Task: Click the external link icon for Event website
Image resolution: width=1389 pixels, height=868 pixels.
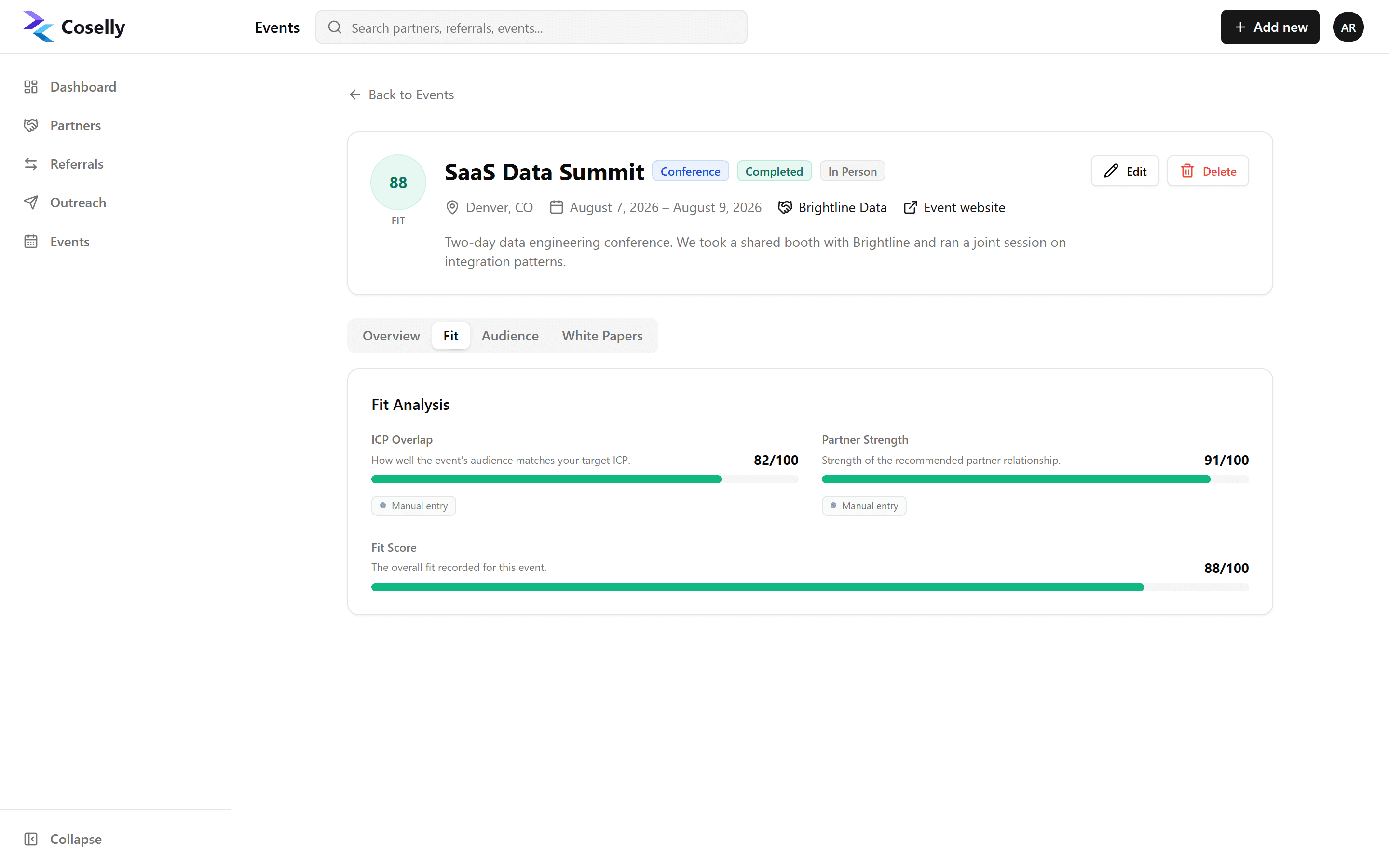Action: [910, 208]
